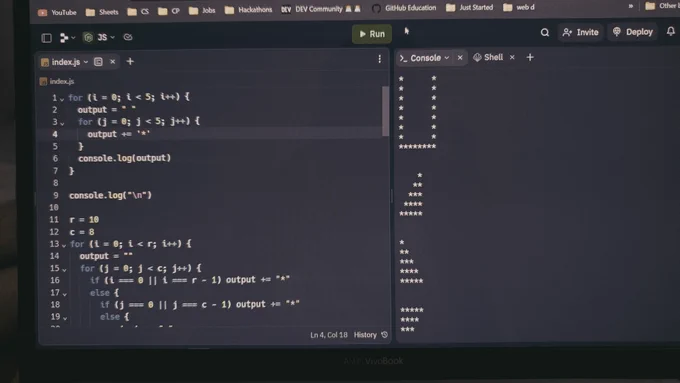The image size is (680, 383).
Task: Open search with magnifier icon
Action: coord(545,33)
